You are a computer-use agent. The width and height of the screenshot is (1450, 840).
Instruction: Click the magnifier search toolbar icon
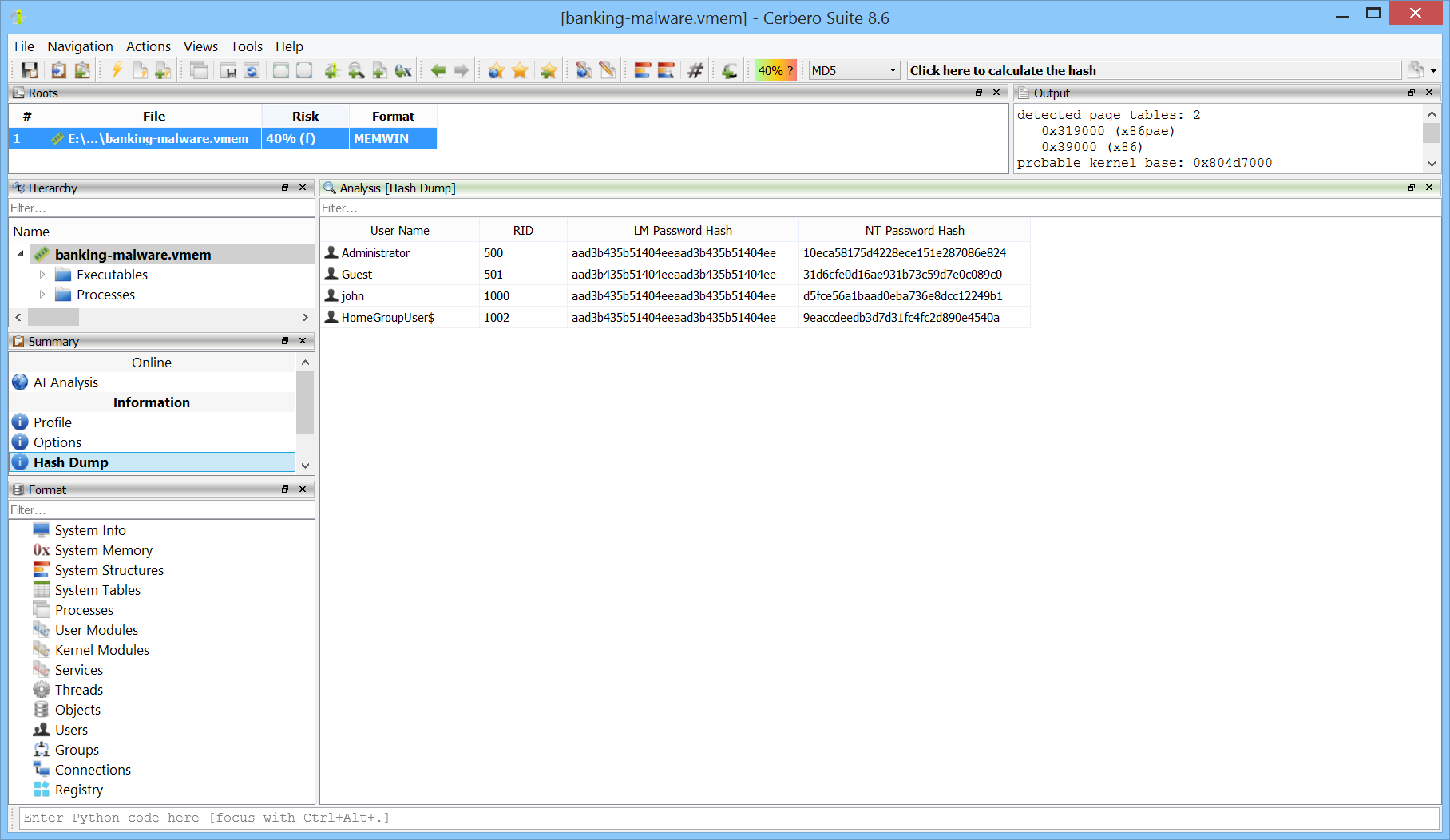[x=356, y=71]
